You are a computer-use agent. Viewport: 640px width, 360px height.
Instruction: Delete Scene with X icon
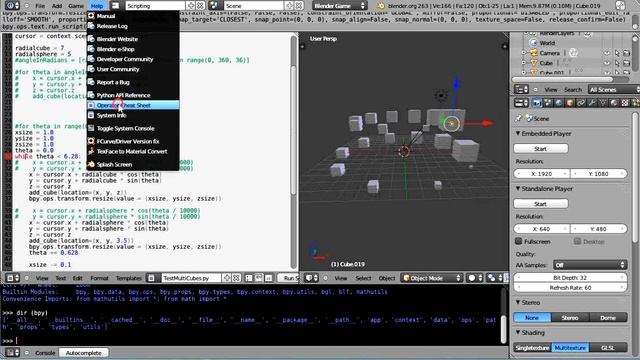tap(299, 6)
